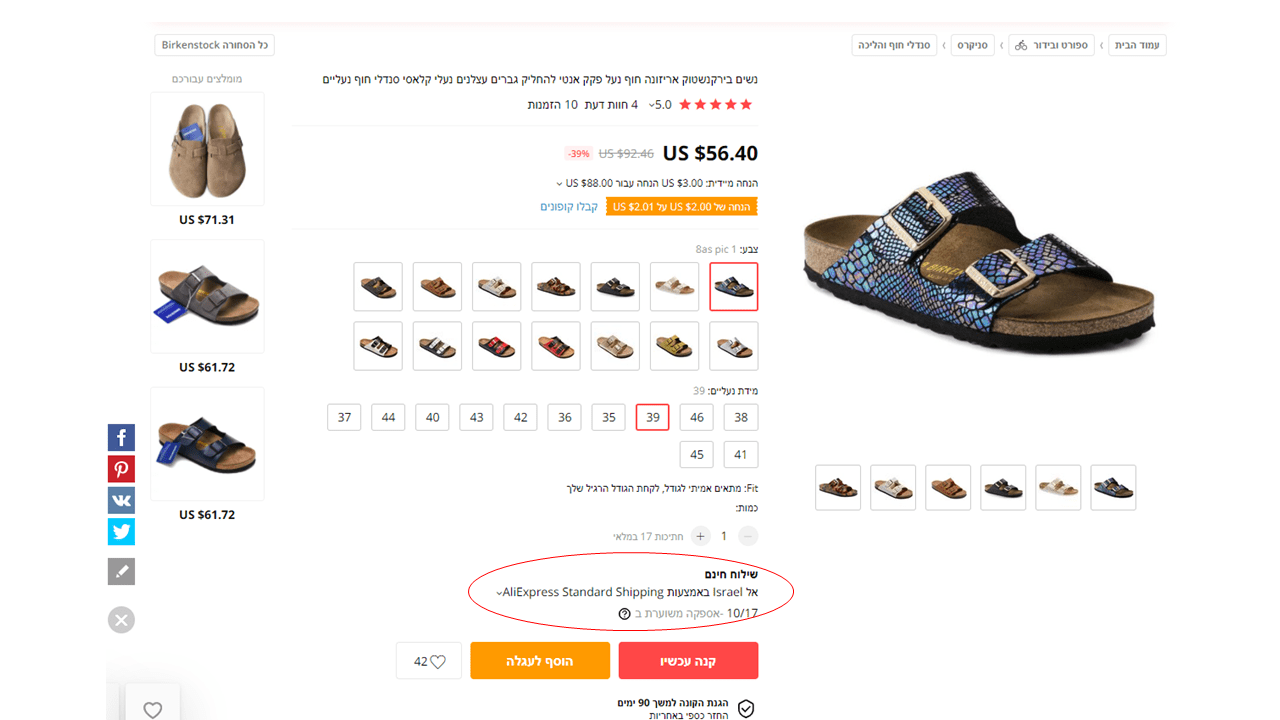Select shoe size 38

[741, 418]
